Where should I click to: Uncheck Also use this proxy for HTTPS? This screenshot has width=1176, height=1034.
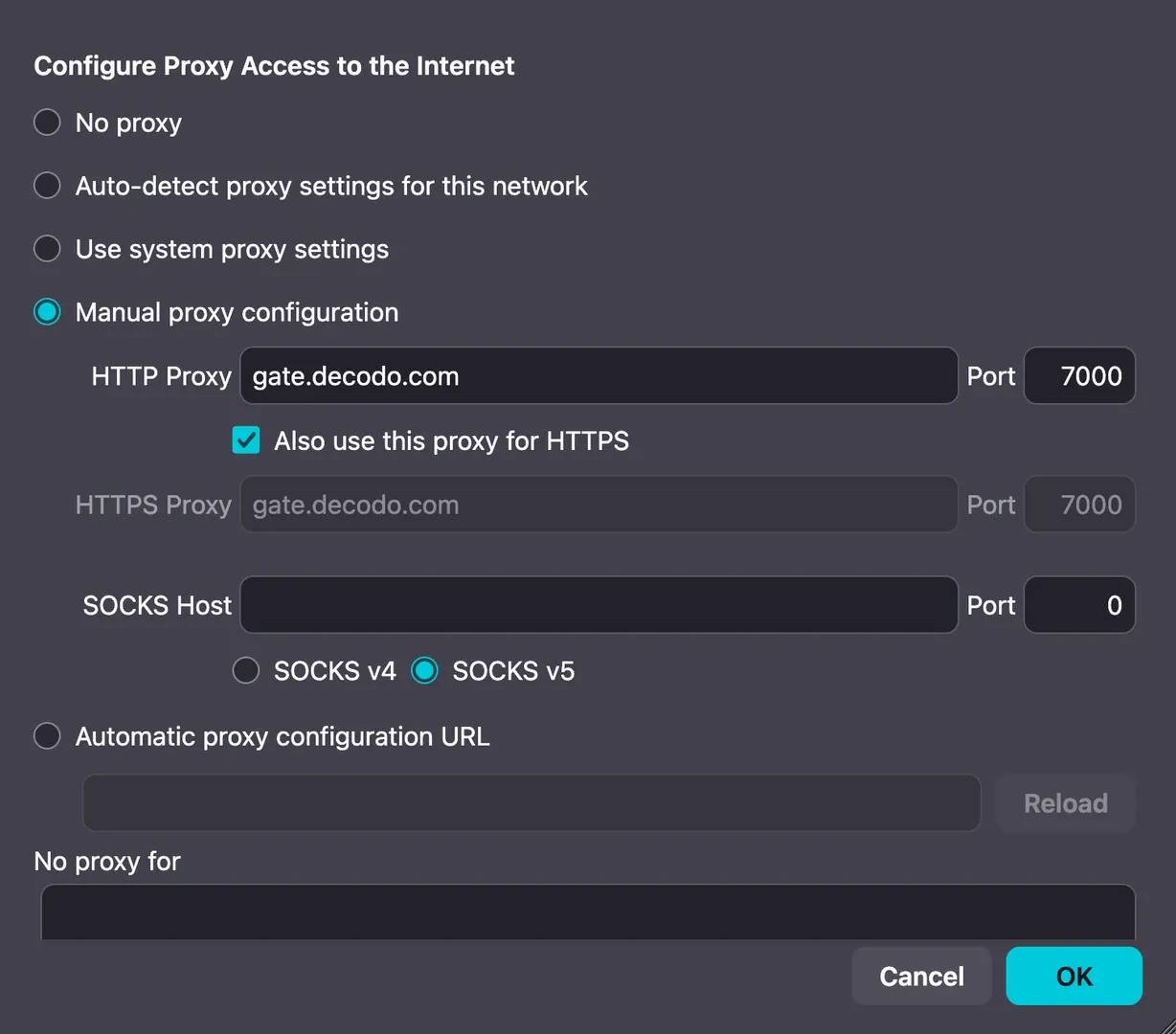[x=246, y=440]
